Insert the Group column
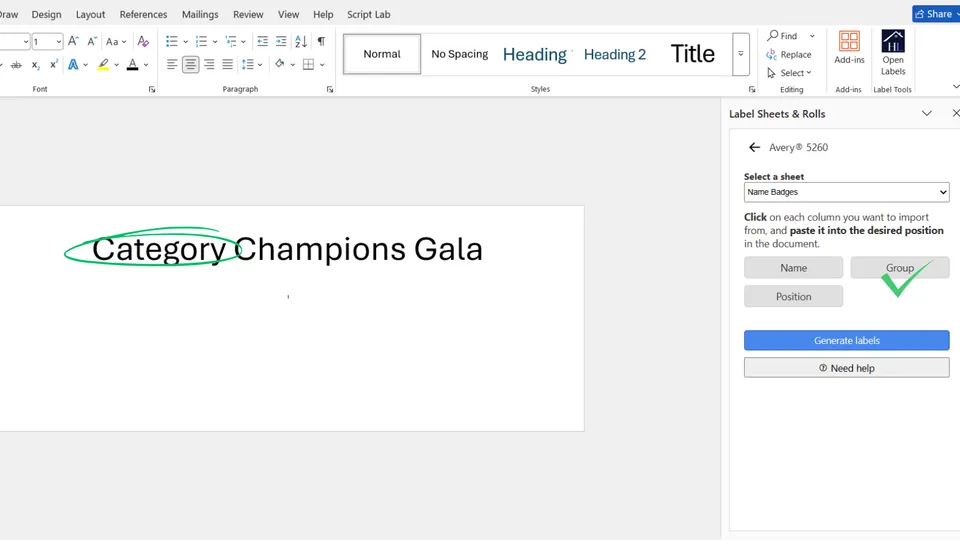The height and width of the screenshot is (540, 960). 900,268
